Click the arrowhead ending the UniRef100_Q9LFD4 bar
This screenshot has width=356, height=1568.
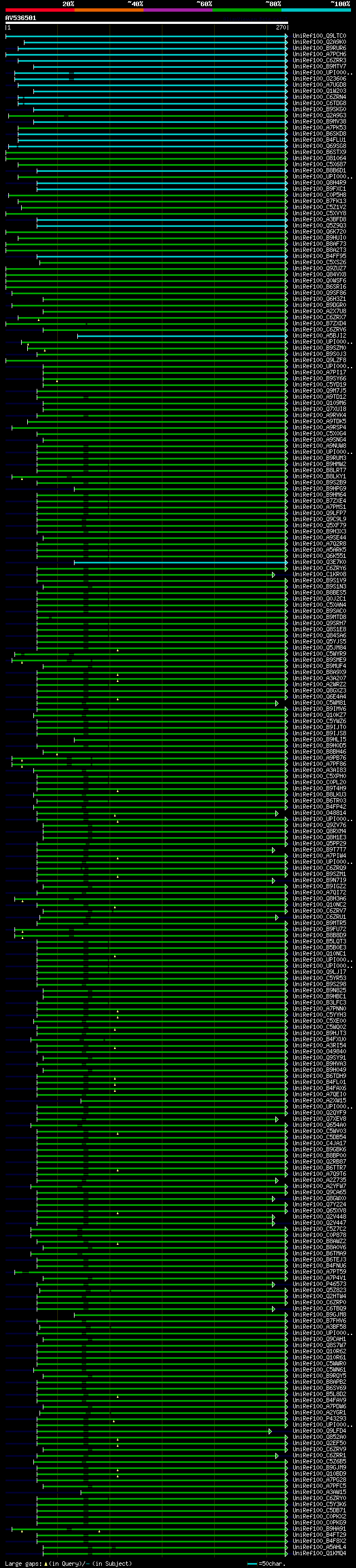click(270, 1432)
